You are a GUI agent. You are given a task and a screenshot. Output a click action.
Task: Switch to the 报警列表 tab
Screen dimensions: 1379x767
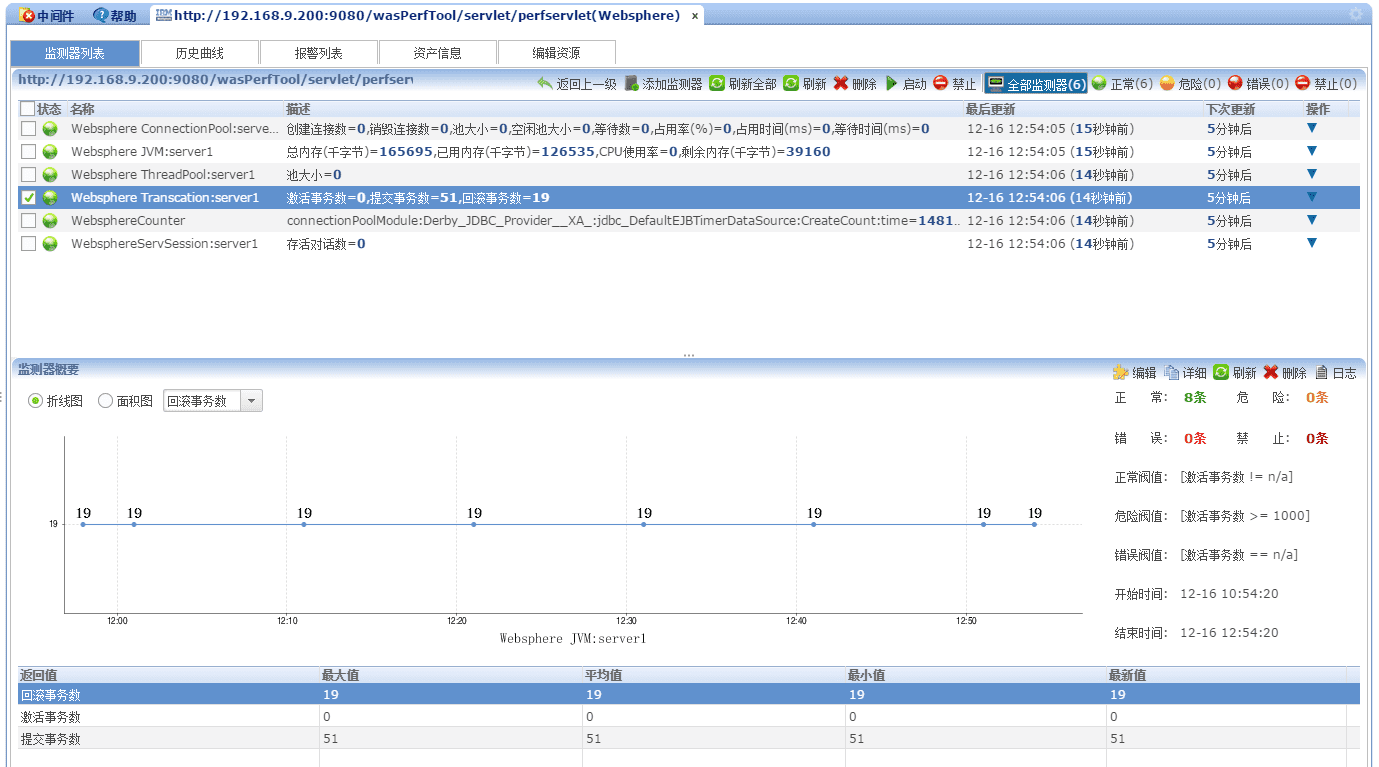(x=319, y=53)
